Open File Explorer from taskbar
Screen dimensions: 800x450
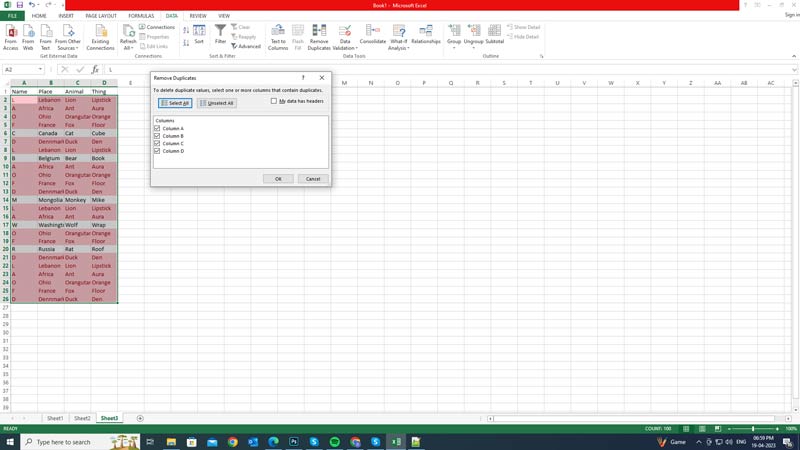(x=171, y=442)
